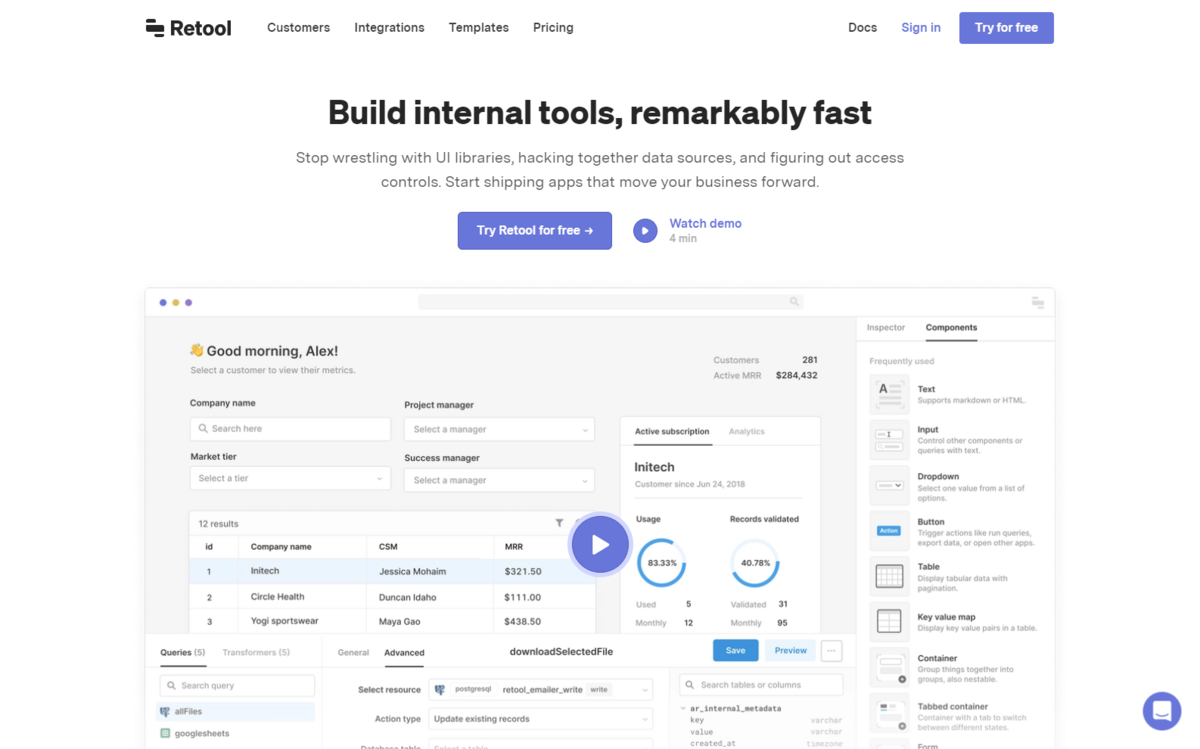Screen dimensions: 1200x749
Task: Open the Integrations nav link
Action: tap(389, 28)
